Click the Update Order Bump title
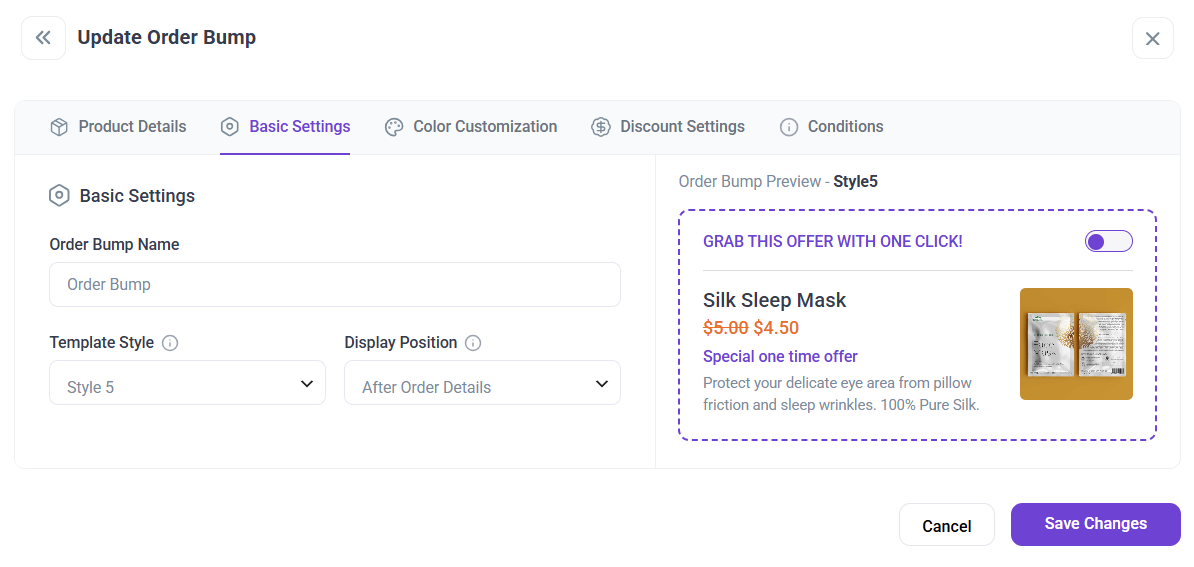This screenshot has width=1194, height=567. coord(167,37)
